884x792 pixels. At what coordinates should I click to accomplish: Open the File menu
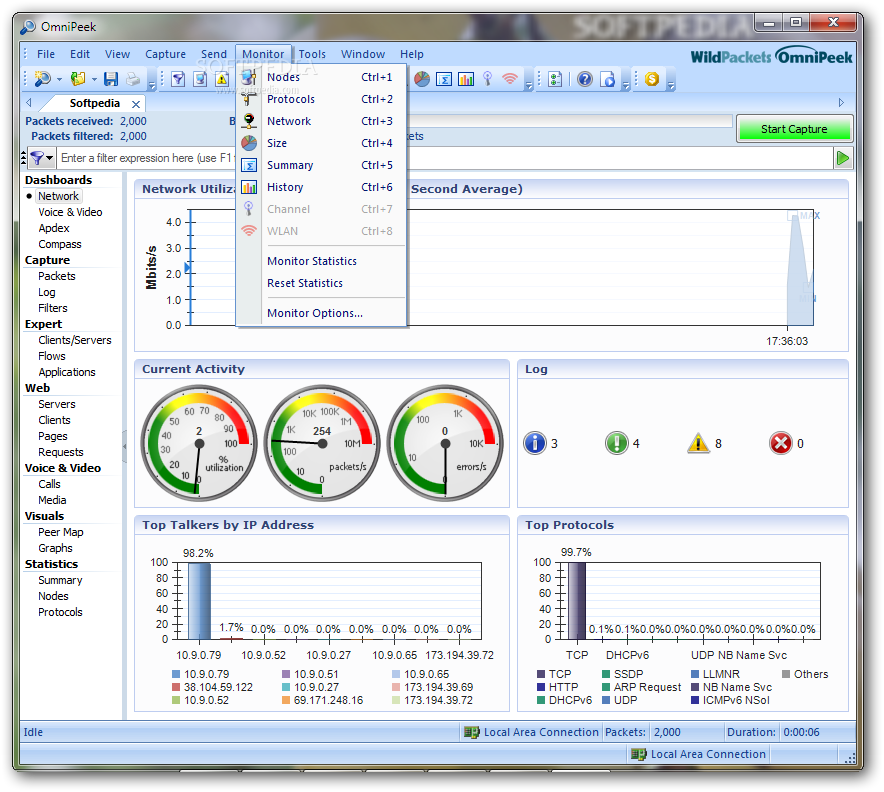tap(46, 54)
